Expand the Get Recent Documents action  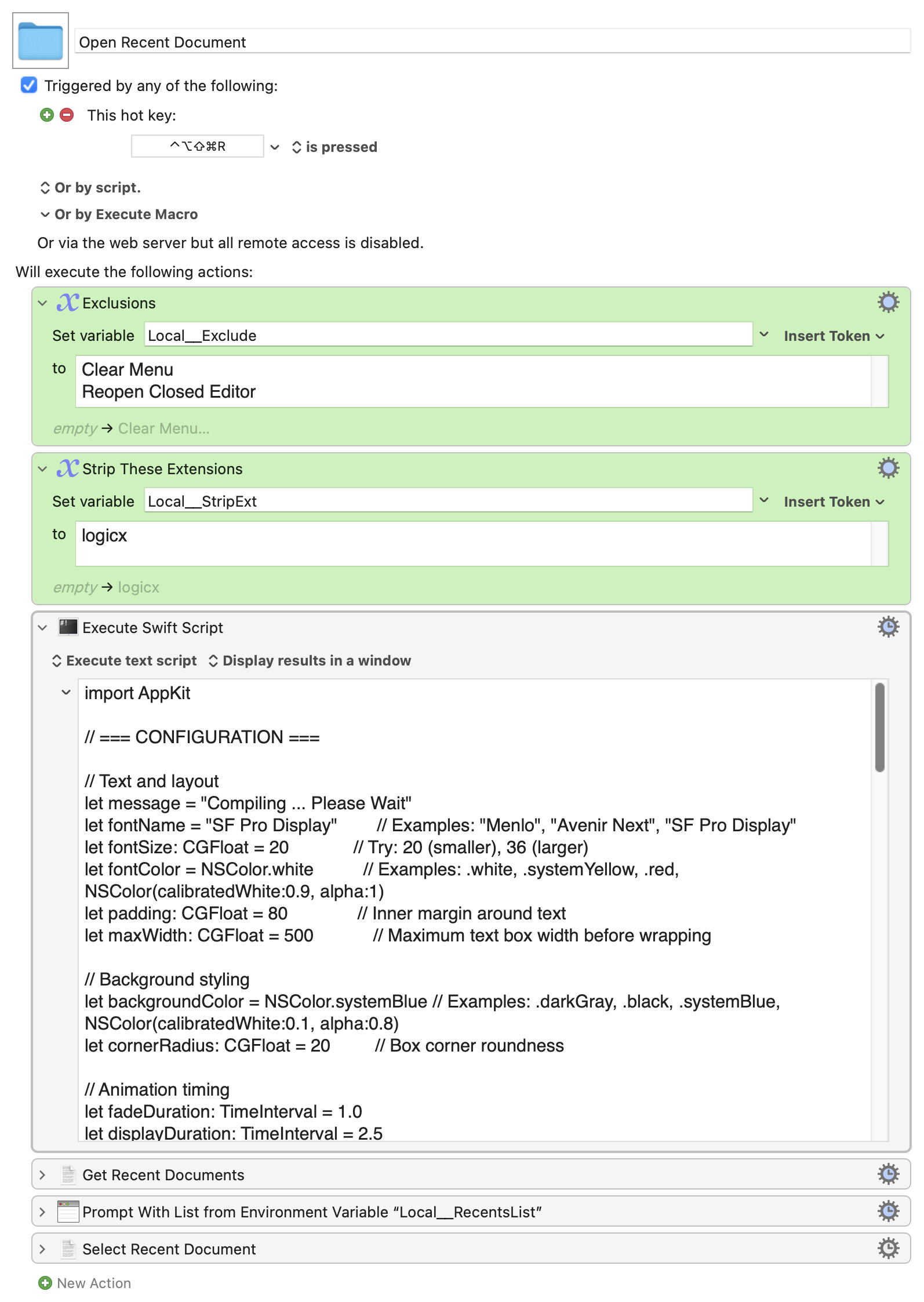(42, 1175)
